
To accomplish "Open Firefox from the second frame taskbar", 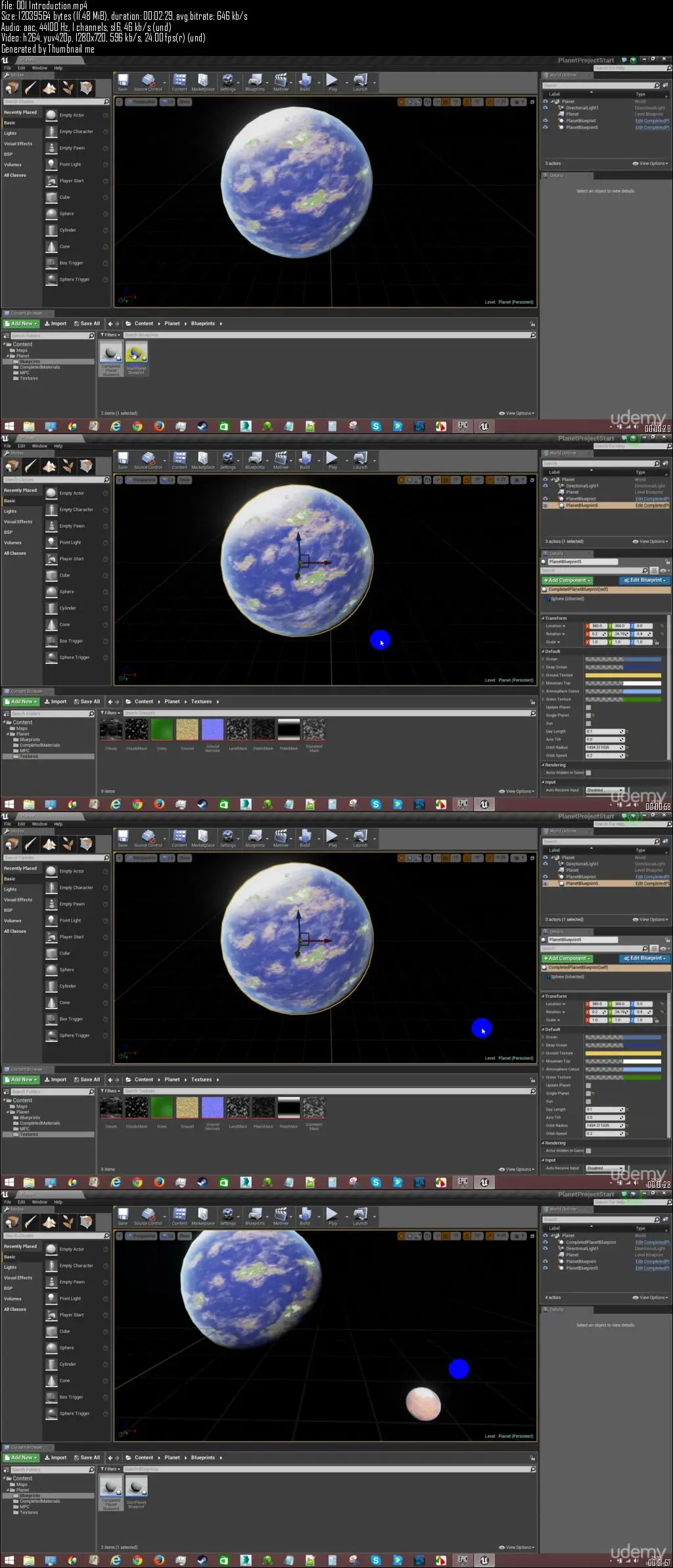I will point(159,804).
